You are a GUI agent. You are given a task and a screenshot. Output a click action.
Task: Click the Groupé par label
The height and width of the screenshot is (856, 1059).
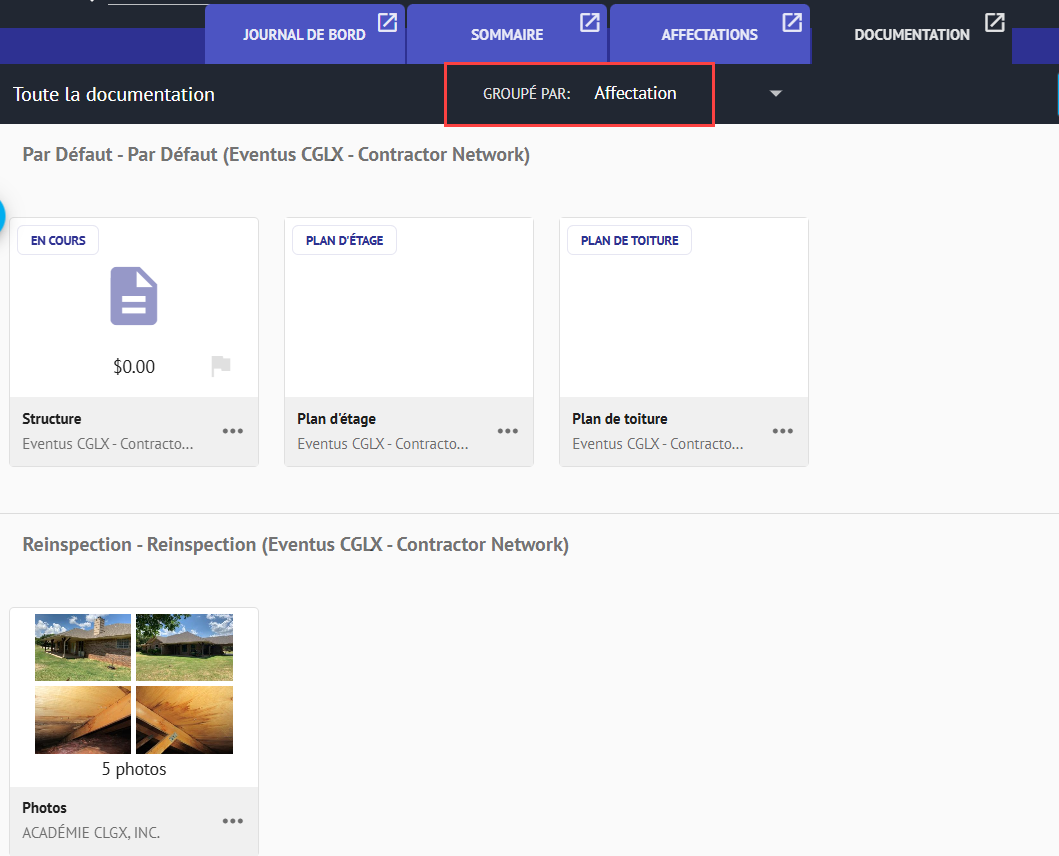pos(527,94)
